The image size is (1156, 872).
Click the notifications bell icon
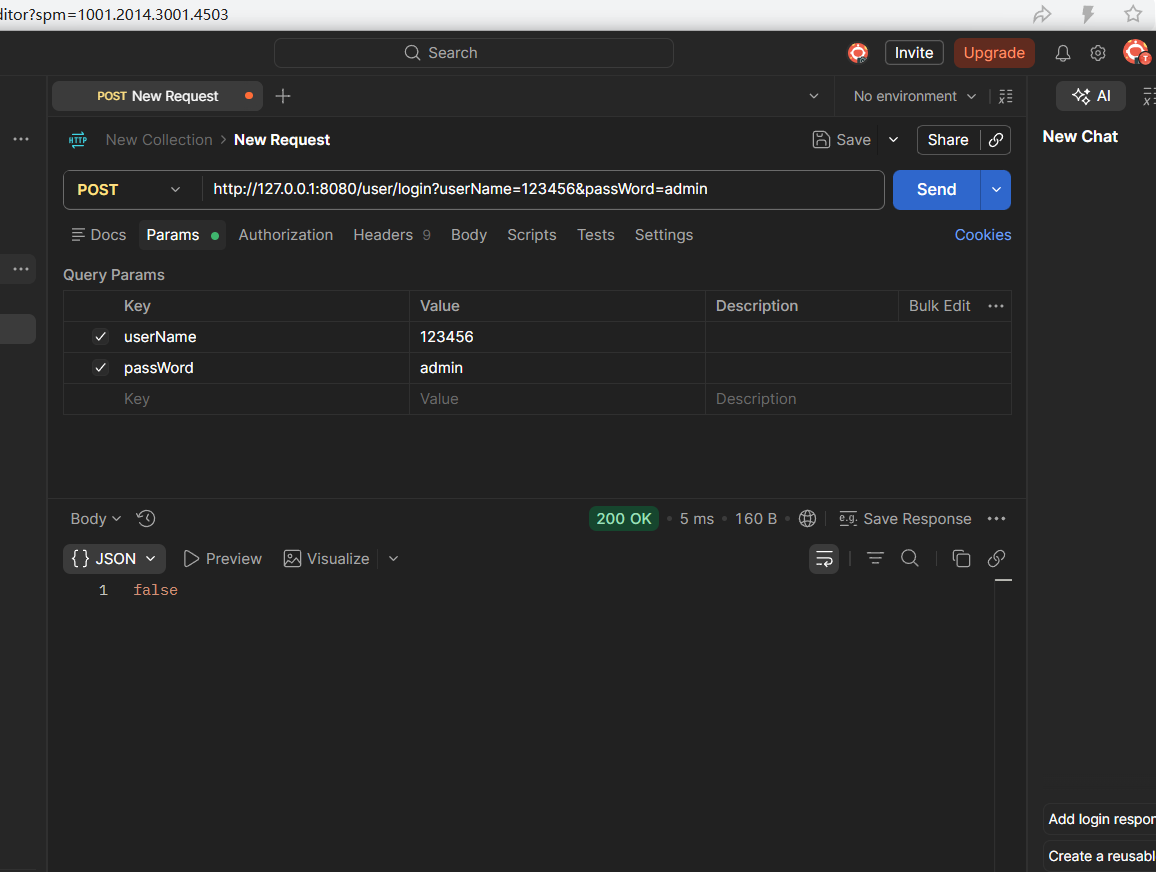tap(1062, 53)
